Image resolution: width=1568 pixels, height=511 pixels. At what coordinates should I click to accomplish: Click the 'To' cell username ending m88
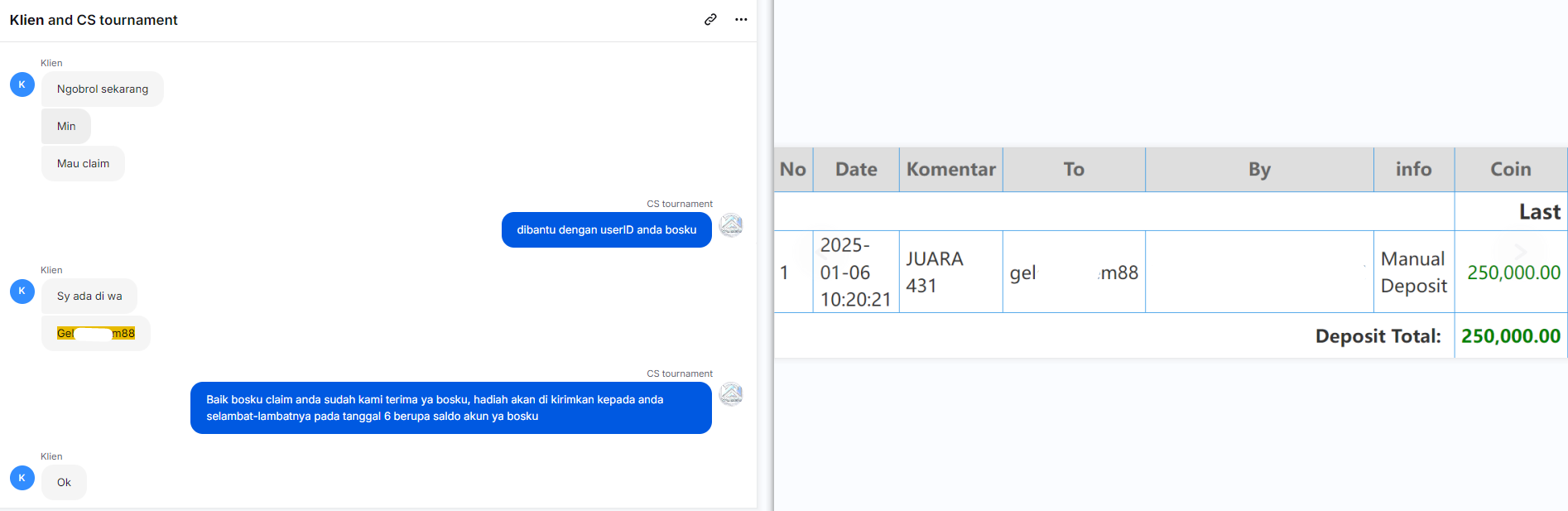1074,272
